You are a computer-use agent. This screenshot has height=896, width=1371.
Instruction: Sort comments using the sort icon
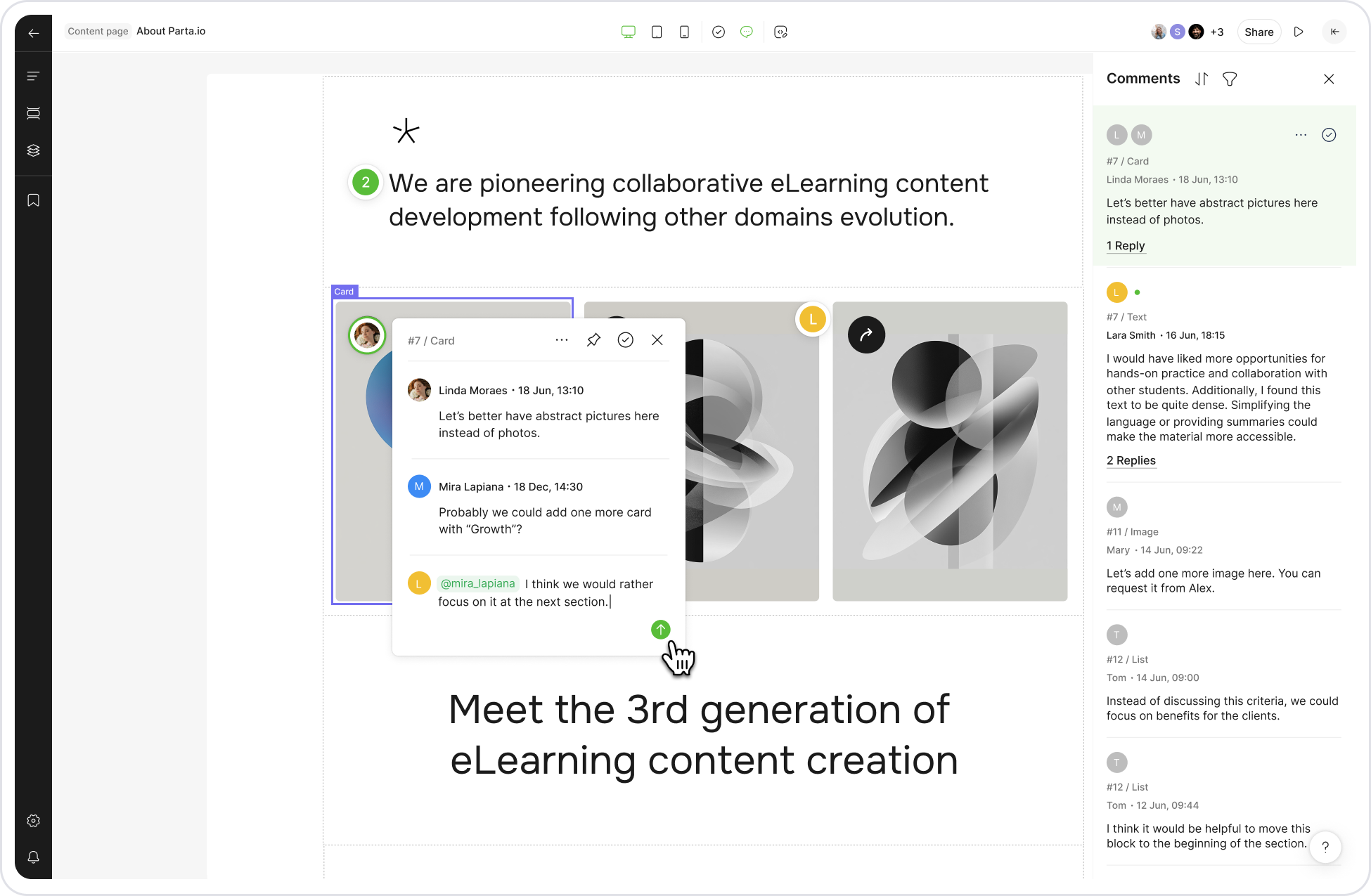click(1202, 79)
